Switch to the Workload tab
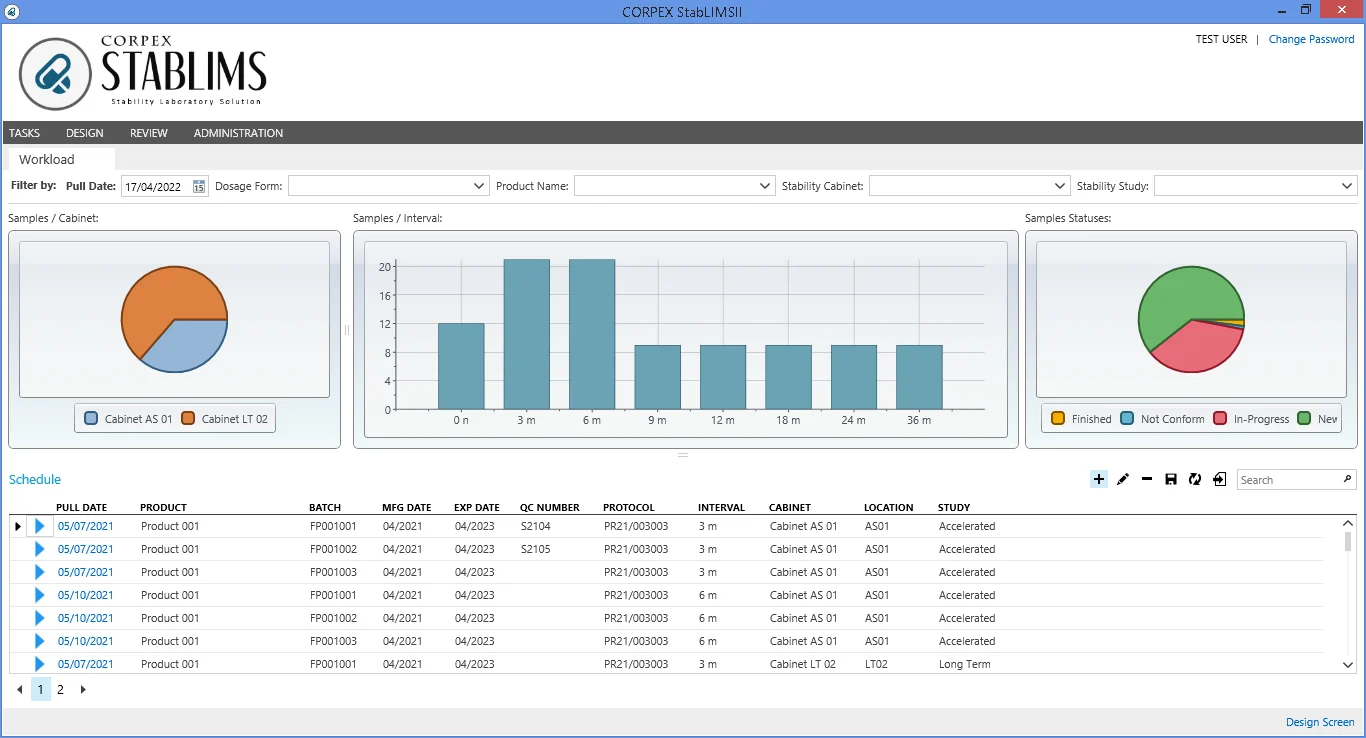 click(x=46, y=159)
